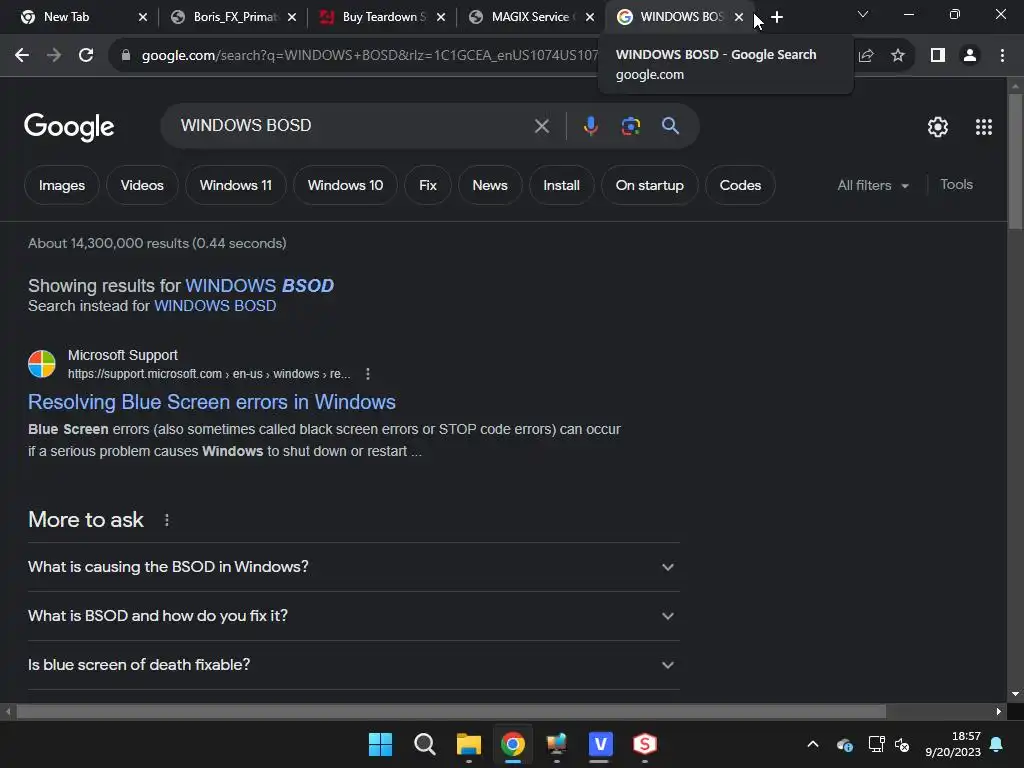The height and width of the screenshot is (768, 1024).
Task: Switch to the Buy Teardown tab
Action: (384, 17)
